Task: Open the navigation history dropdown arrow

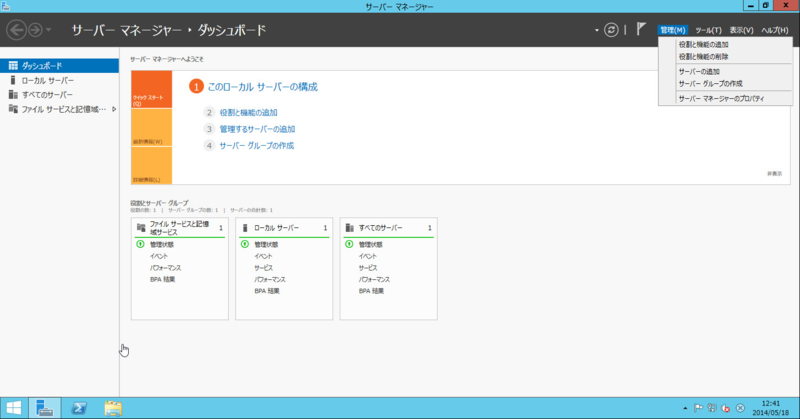Action: click(x=48, y=30)
